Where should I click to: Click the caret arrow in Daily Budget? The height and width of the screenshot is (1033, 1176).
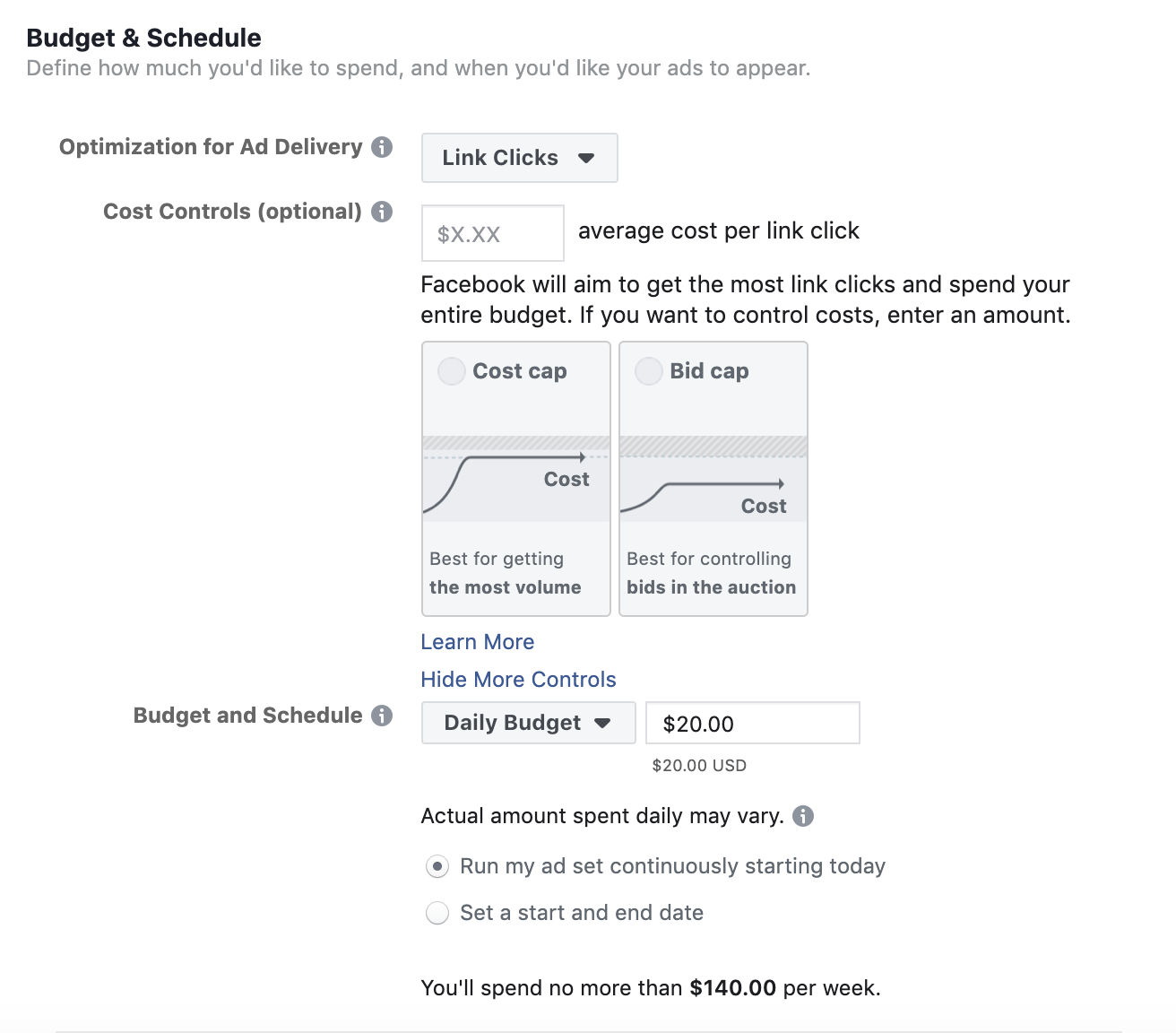[x=602, y=723]
